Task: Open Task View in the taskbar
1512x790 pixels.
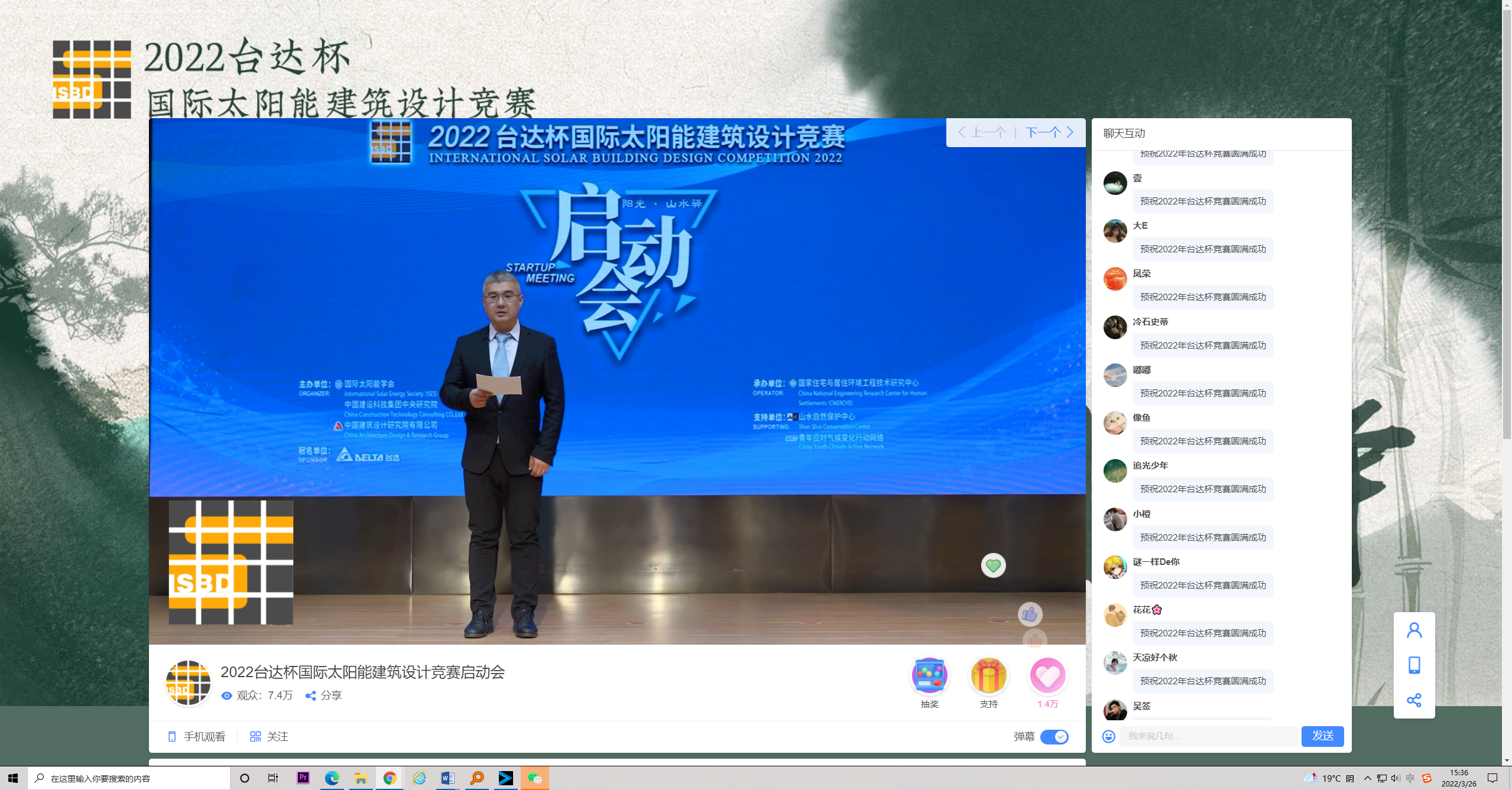Action: (x=273, y=778)
